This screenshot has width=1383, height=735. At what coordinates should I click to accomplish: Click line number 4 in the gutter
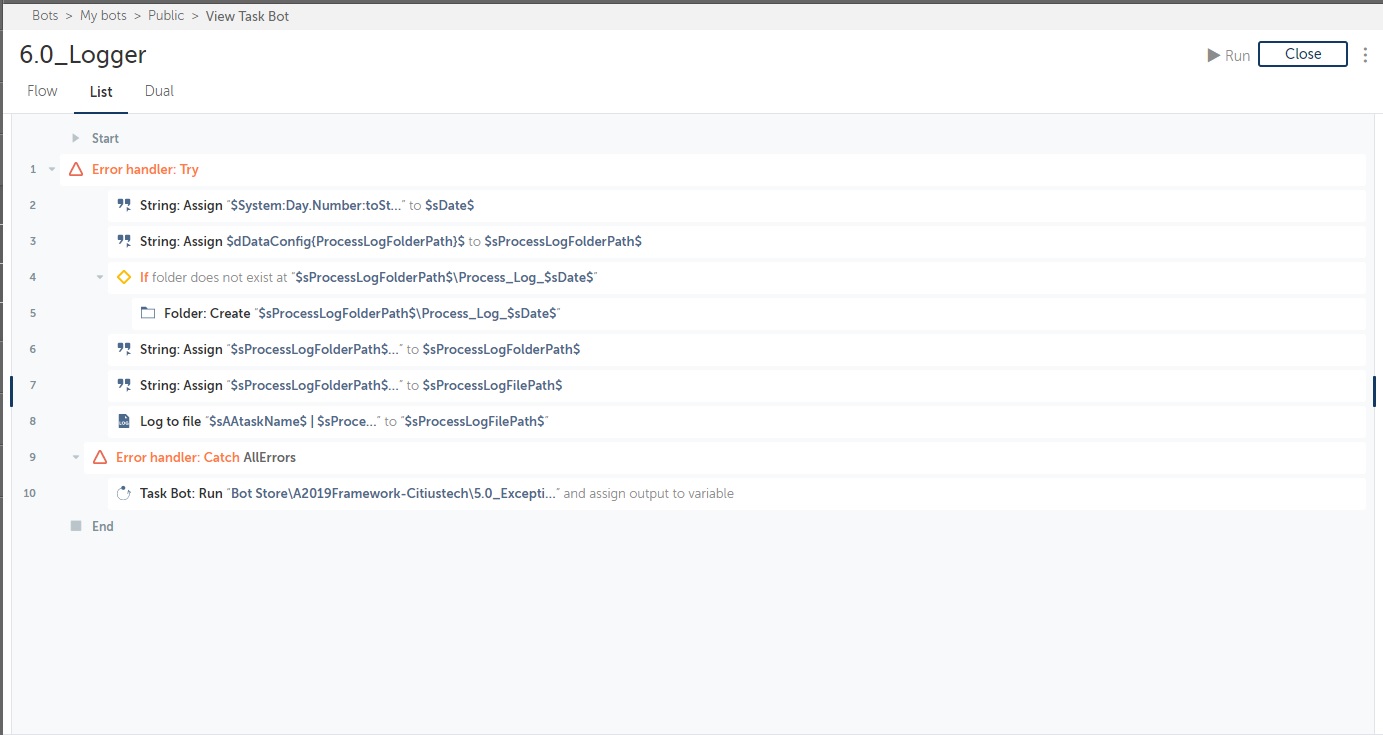33,277
